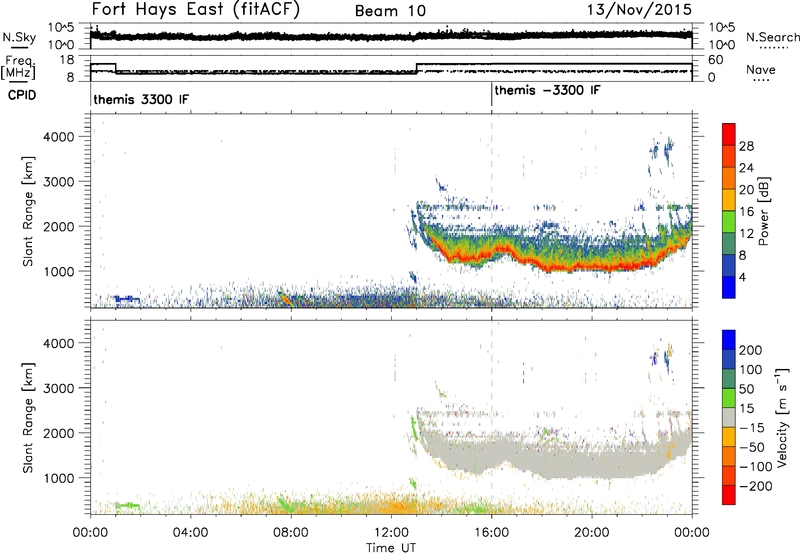Click the 'Nave' legend label

761,70
